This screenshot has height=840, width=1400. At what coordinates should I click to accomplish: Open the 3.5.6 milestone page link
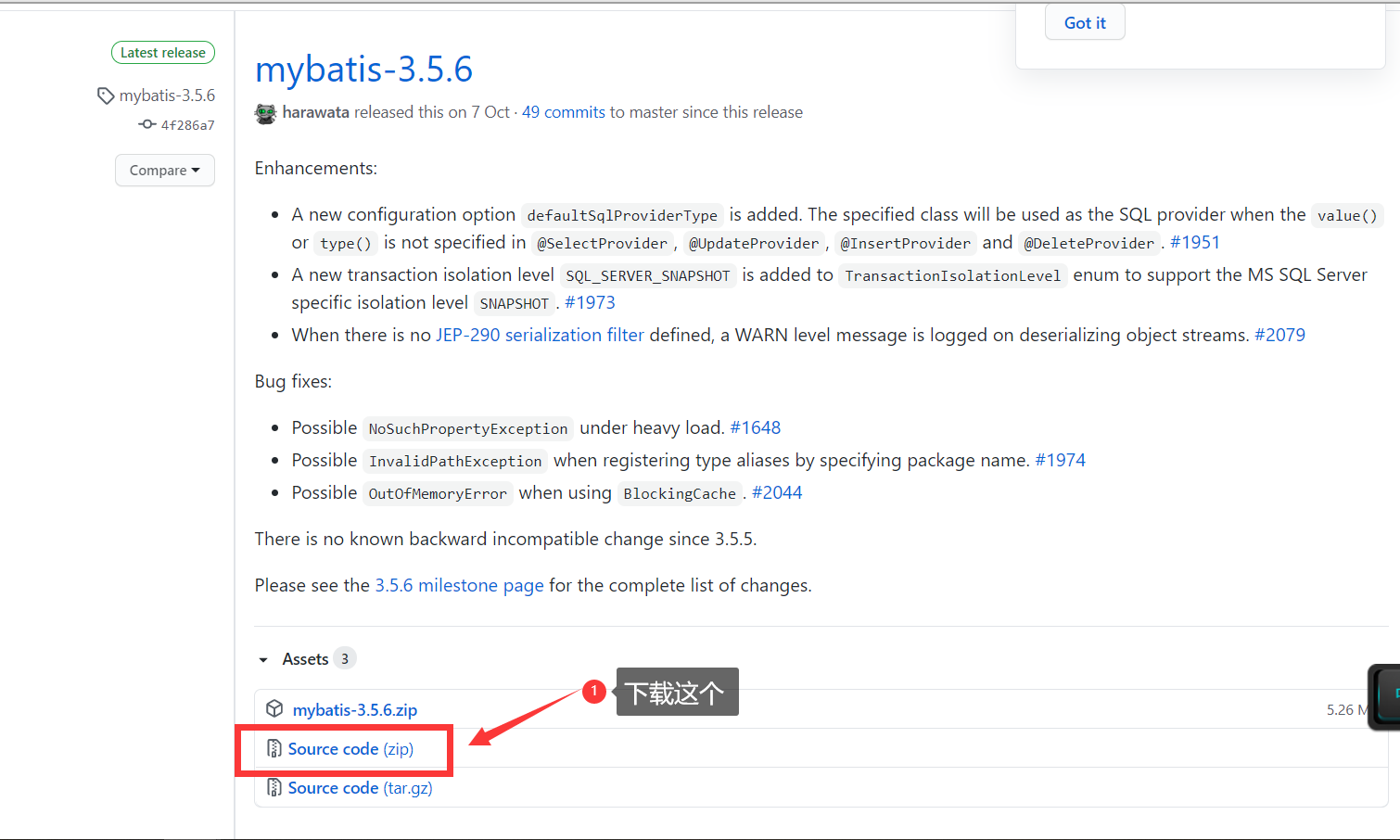(x=459, y=585)
